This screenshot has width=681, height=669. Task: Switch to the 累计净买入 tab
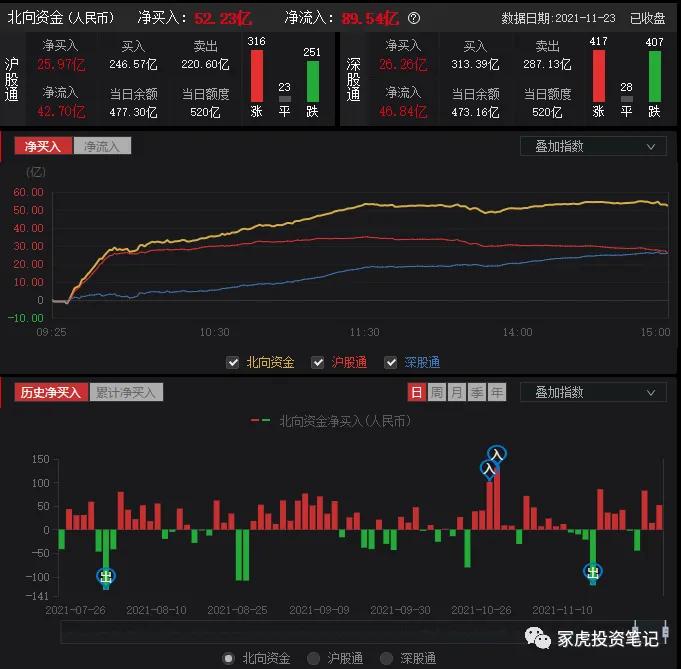126,392
